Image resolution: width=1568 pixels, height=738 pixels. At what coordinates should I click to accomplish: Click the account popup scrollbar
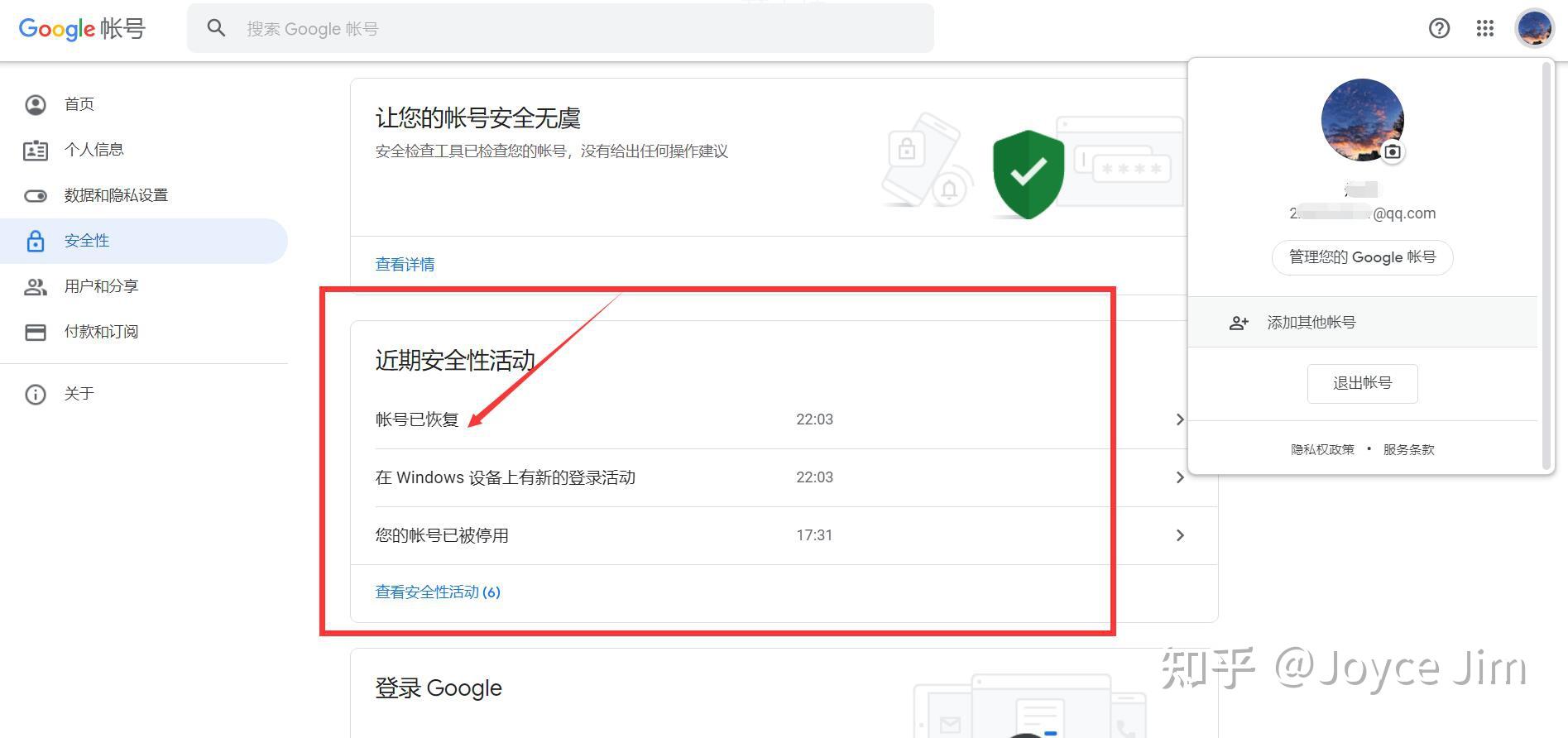(1546, 266)
